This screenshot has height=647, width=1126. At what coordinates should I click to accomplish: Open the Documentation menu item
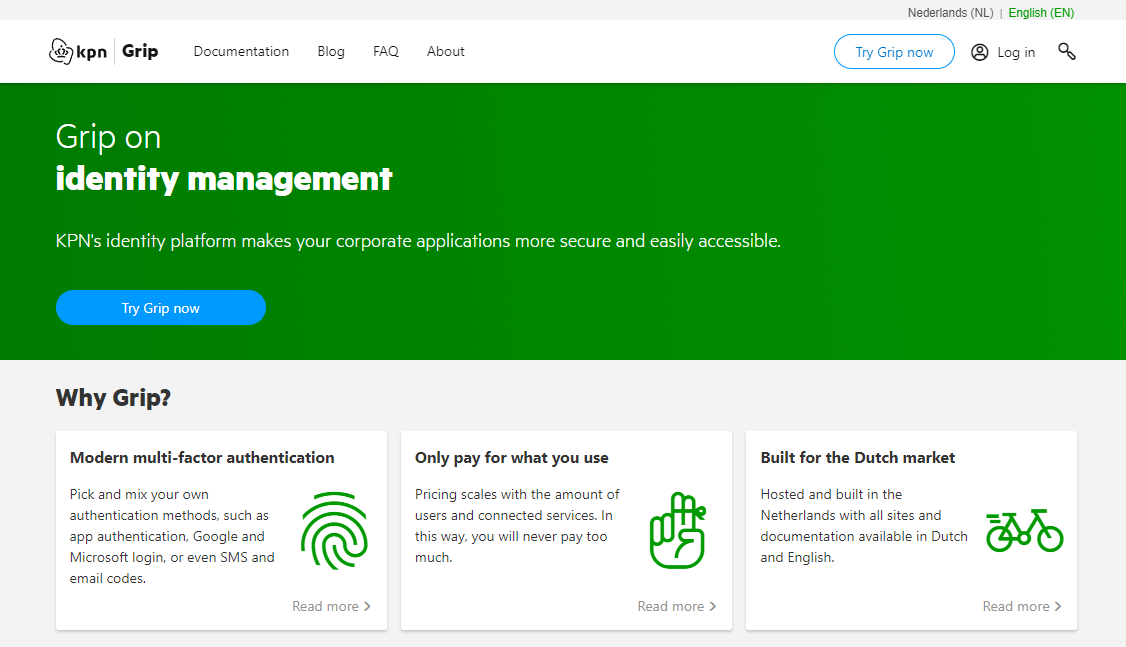pos(241,52)
